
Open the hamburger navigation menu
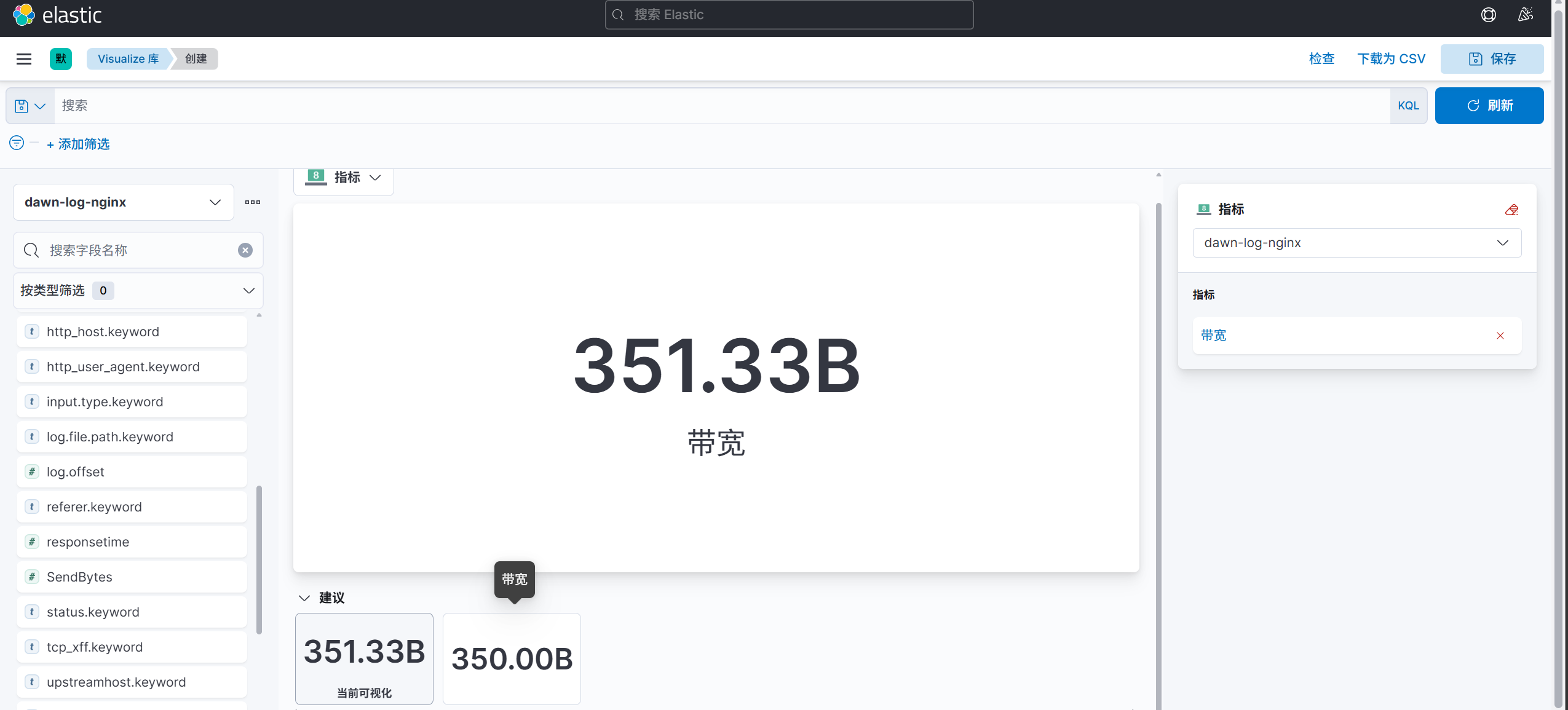[24, 59]
